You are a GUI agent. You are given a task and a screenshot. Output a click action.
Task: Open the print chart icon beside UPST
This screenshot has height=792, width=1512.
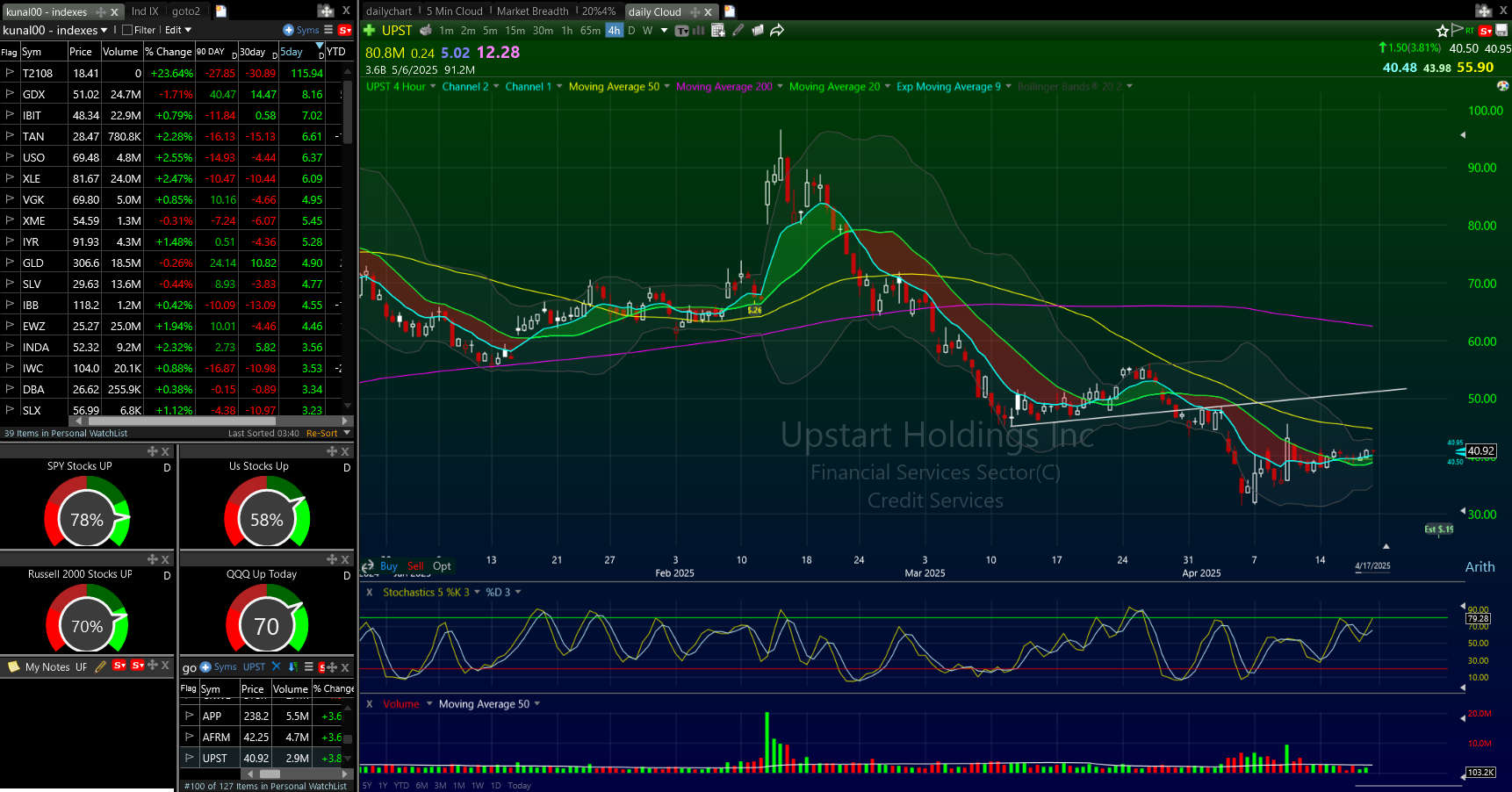tap(426, 30)
